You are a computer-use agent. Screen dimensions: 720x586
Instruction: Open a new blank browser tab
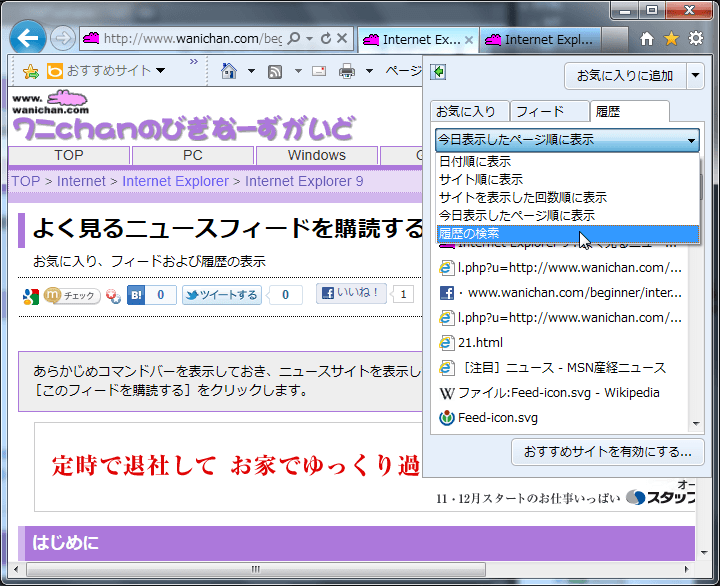point(614,40)
